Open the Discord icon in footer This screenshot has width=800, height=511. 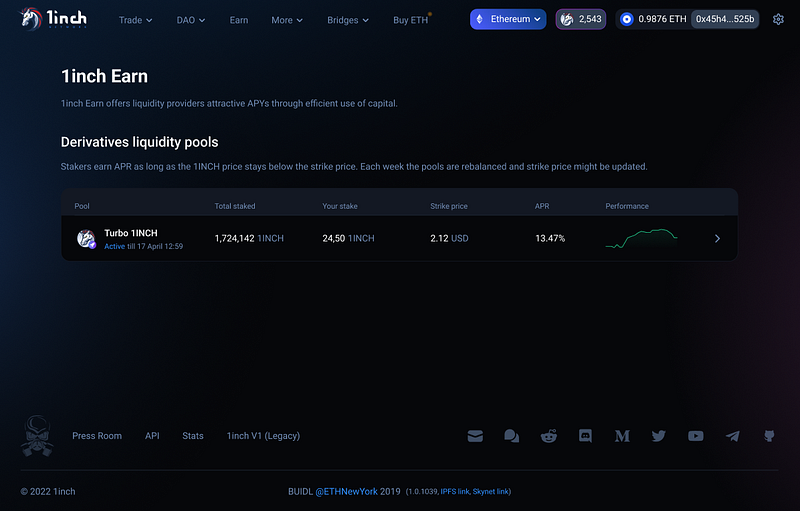pos(585,436)
